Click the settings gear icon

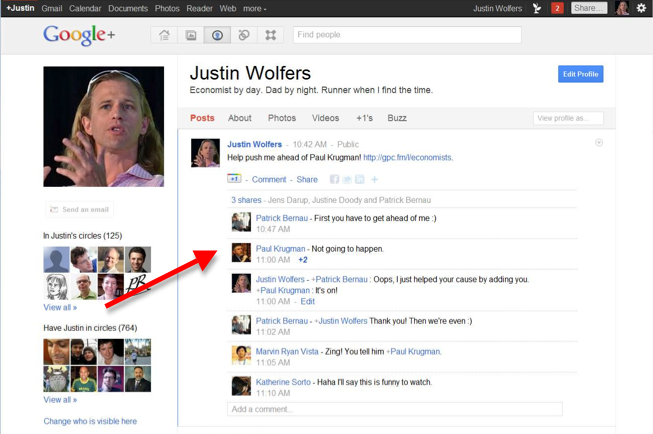point(641,8)
